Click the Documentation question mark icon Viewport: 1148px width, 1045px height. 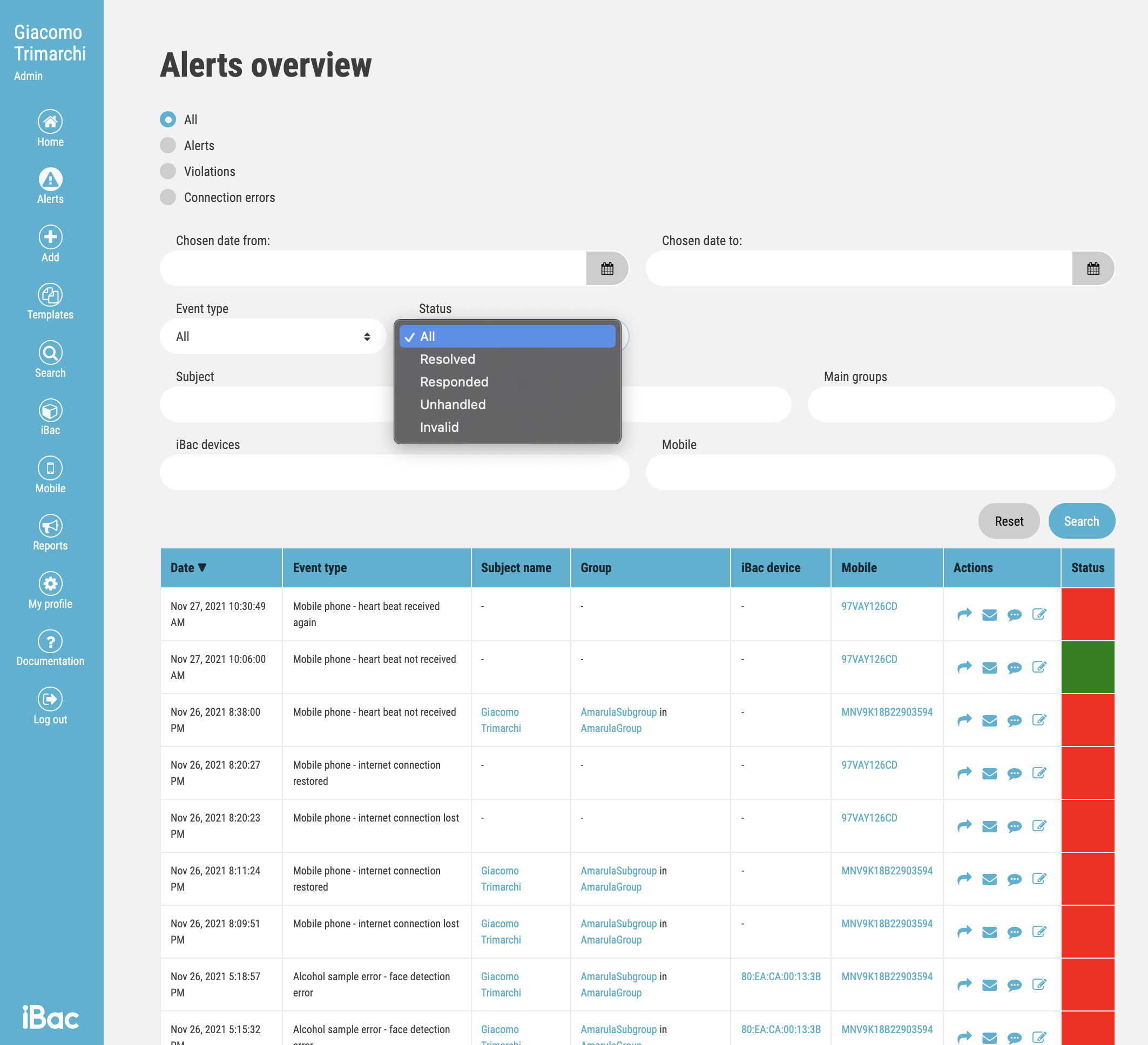coord(50,641)
